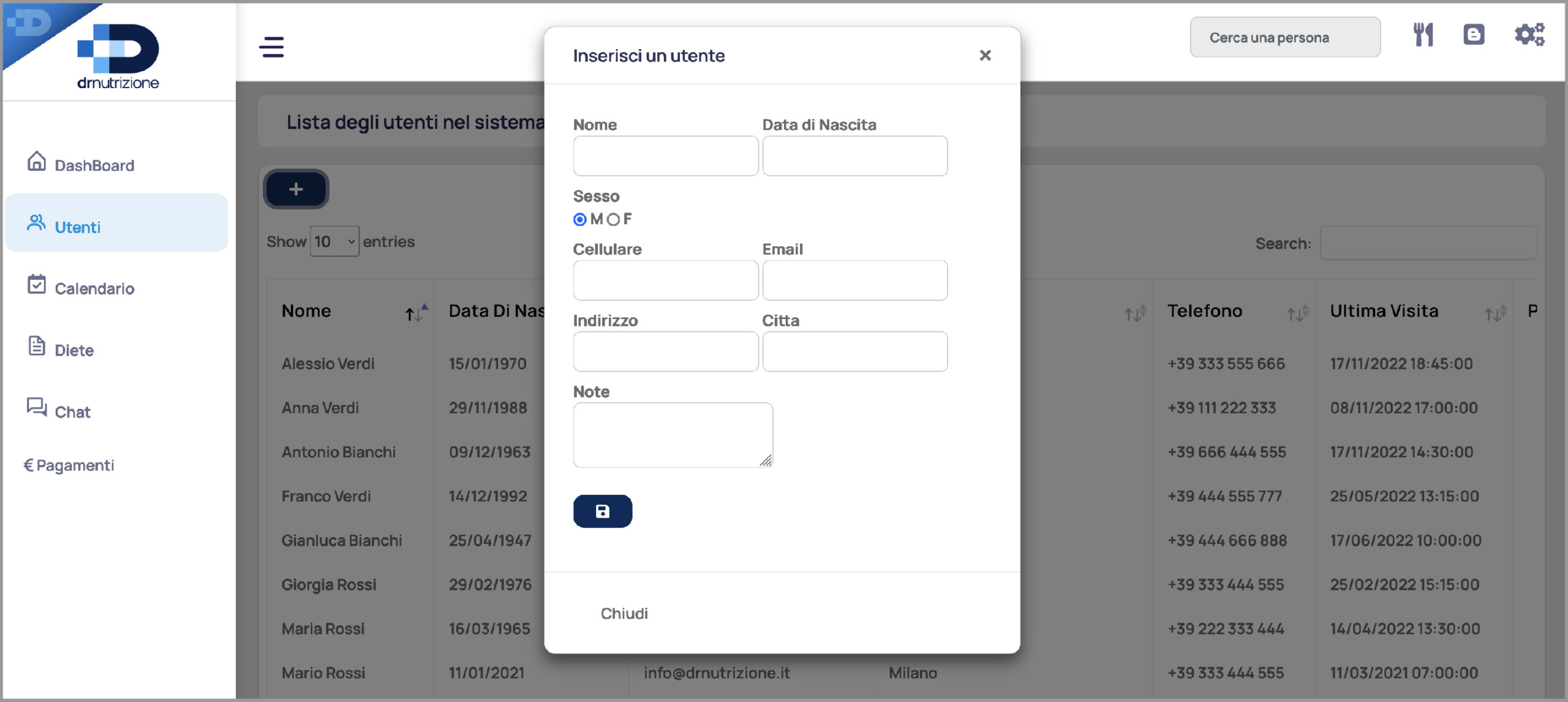Click the fork and knife food icon
The height and width of the screenshot is (702, 1568).
(x=1423, y=35)
